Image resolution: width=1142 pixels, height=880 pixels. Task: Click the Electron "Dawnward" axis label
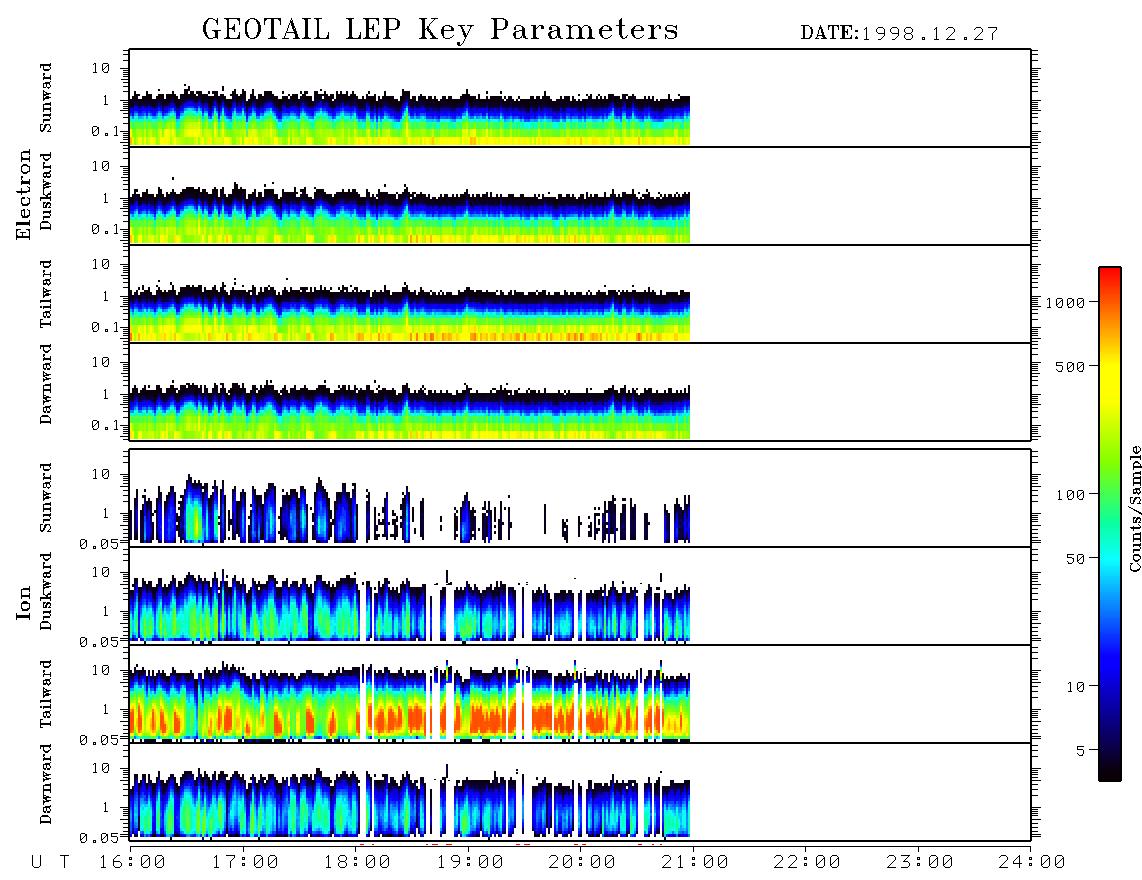pyautogui.click(x=46, y=384)
